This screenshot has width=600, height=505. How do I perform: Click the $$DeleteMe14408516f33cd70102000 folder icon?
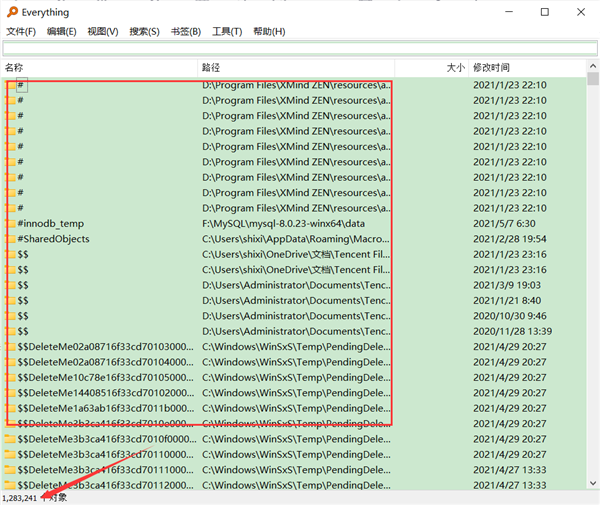point(10,393)
